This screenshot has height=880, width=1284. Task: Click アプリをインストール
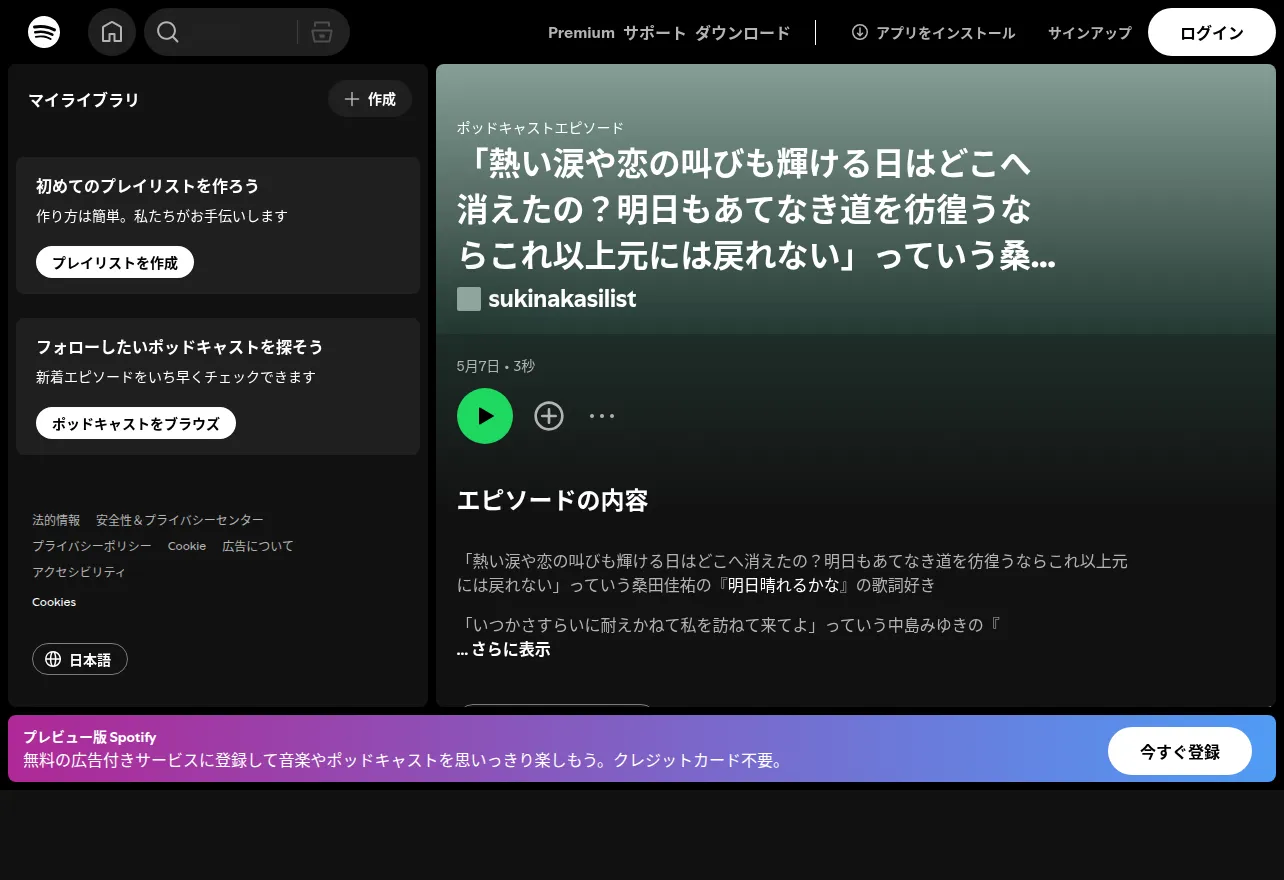(x=933, y=33)
